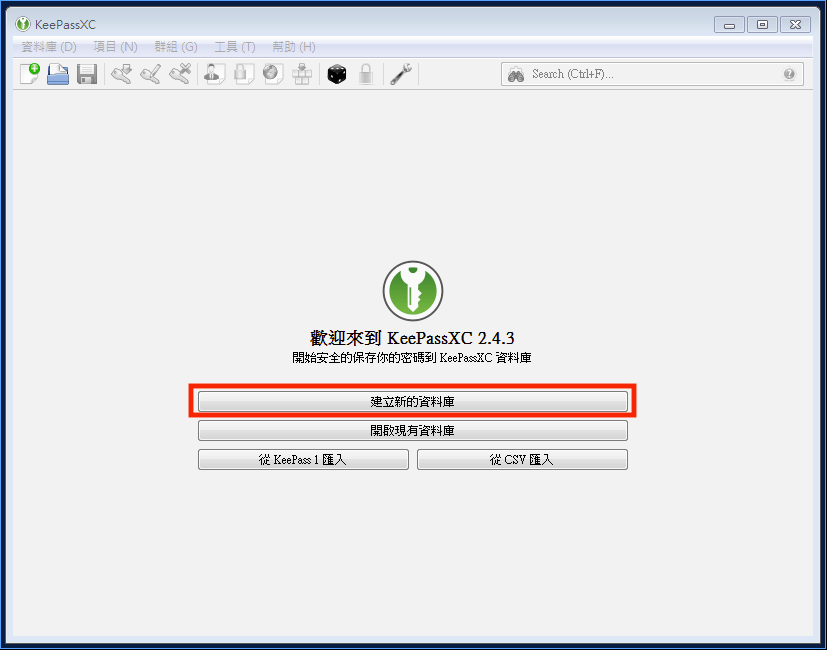The height and width of the screenshot is (650, 827).
Task: Copy username using the person icon
Action: click(213, 73)
